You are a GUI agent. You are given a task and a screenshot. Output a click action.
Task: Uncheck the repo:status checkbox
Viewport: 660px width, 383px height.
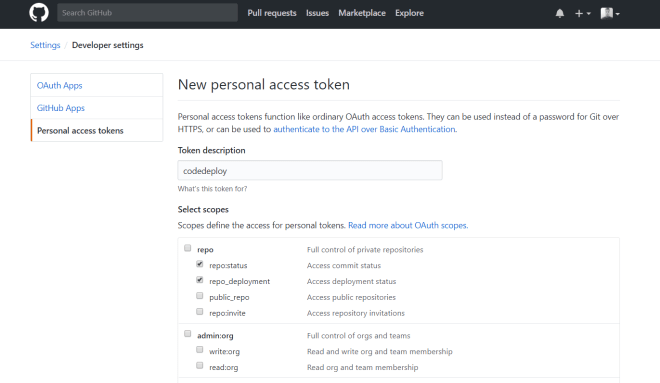(x=200, y=264)
